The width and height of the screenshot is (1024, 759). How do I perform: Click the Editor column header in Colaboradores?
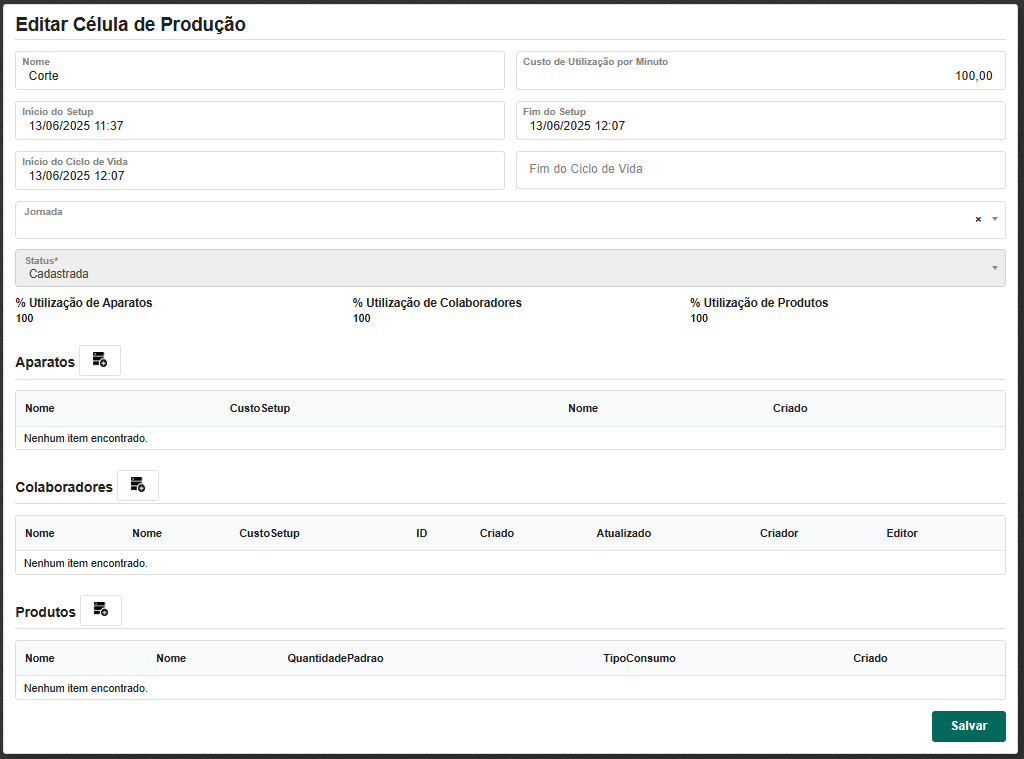coord(901,534)
